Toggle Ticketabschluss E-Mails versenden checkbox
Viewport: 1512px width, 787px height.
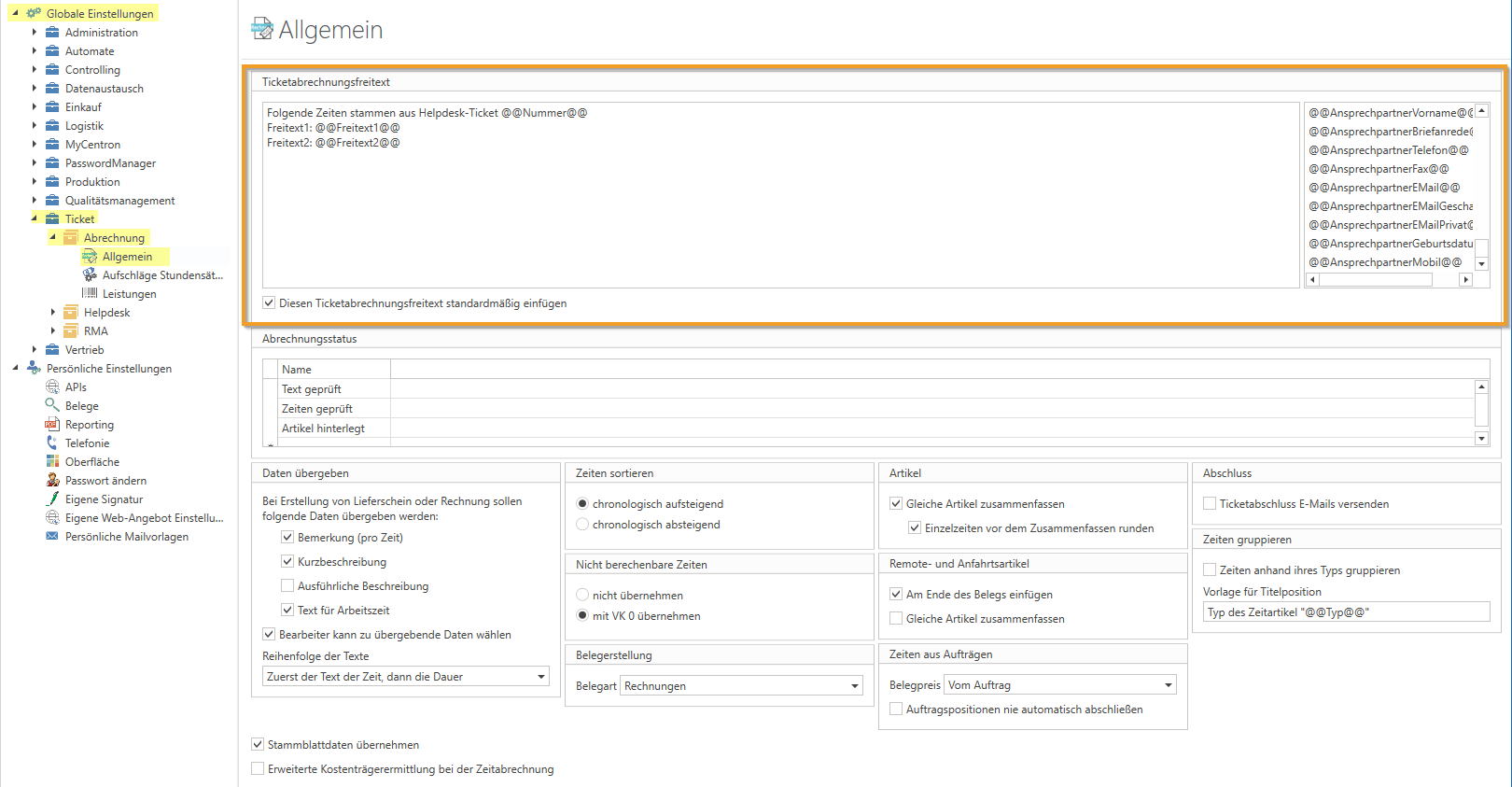1210,504
